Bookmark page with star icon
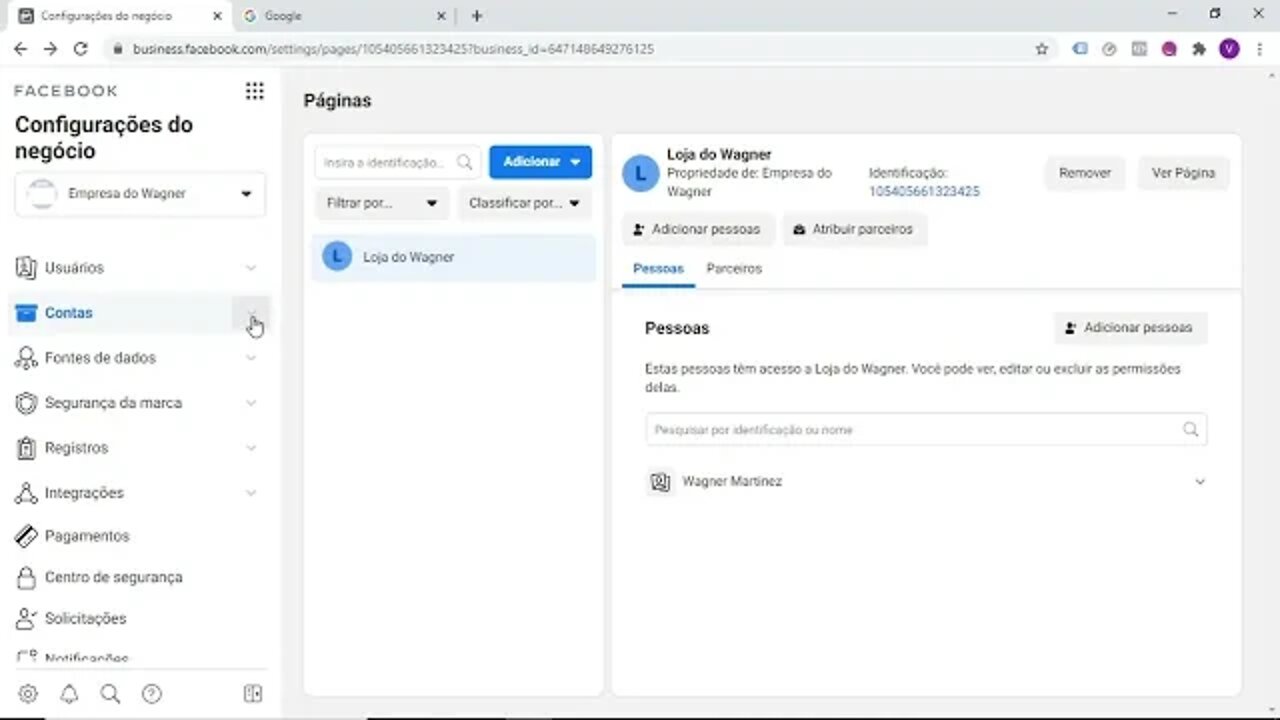The width and height of the screenshot is (1280, 720). pos(1042,48)
